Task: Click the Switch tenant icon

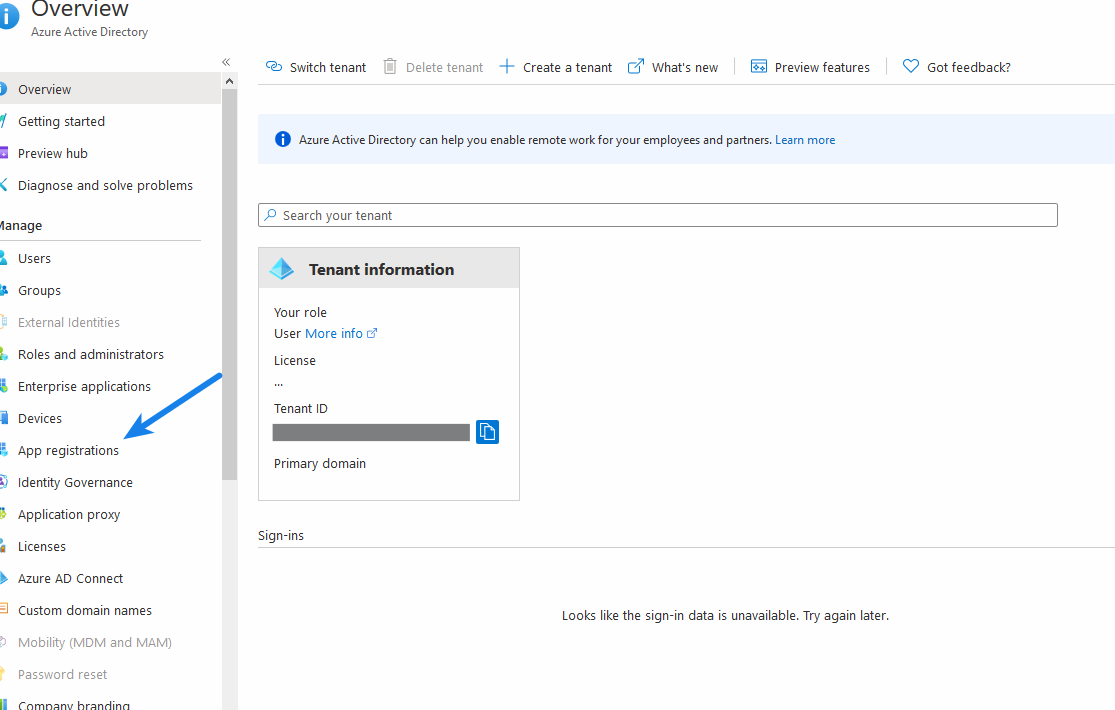Action: click(x=274, y=66)
